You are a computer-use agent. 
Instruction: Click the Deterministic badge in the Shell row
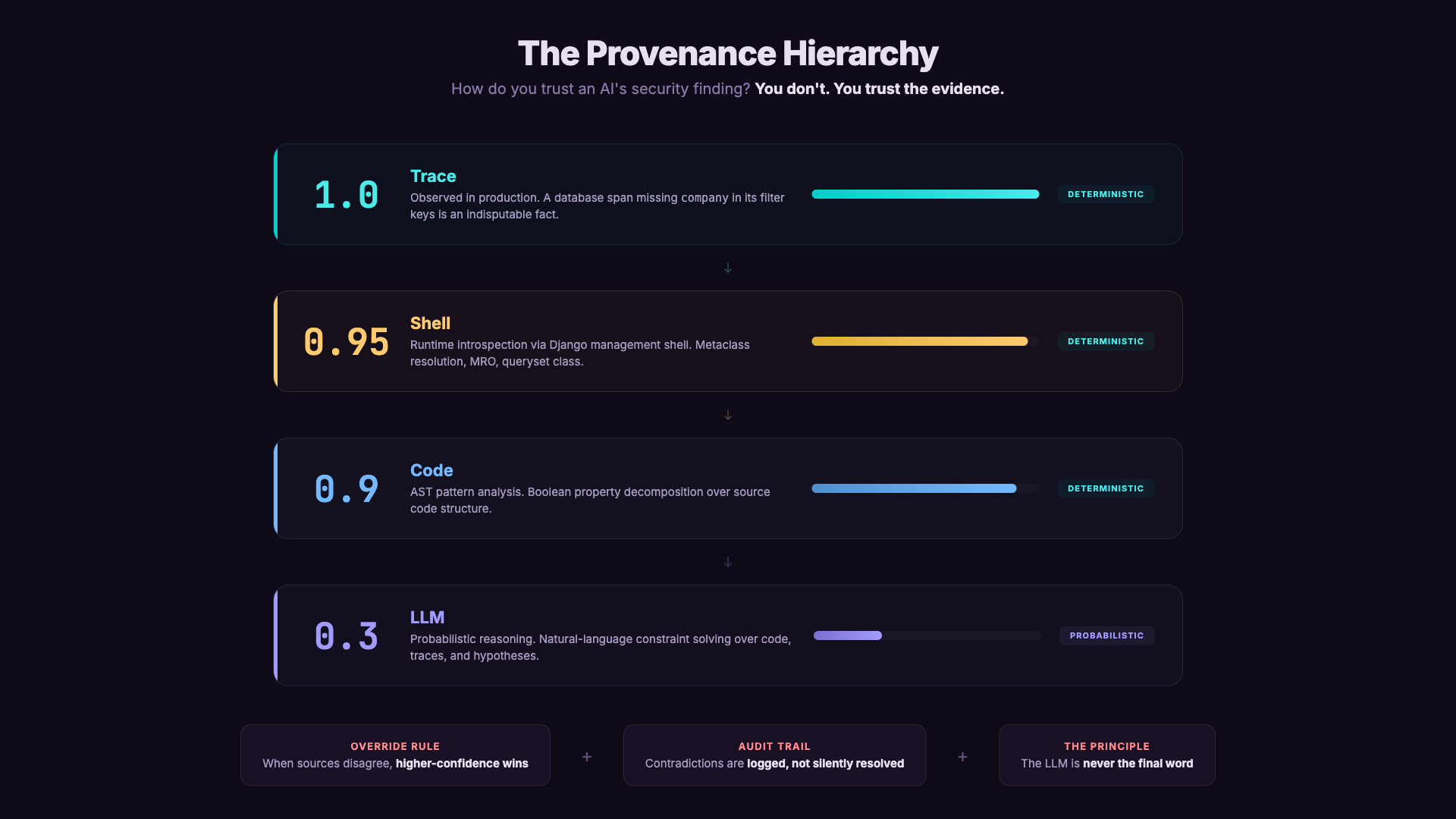coord(1106,341)
